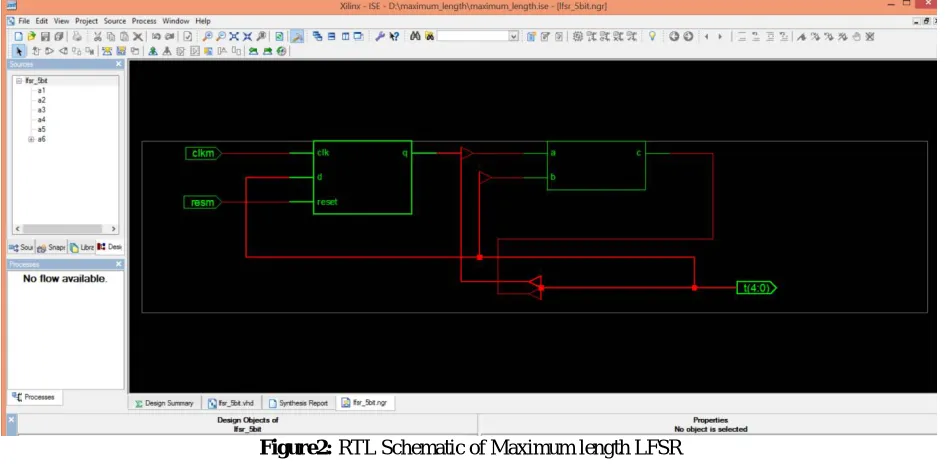Screen dimensions: 946x464
Task: Close the Processes panel
Action: pos(119,264)
